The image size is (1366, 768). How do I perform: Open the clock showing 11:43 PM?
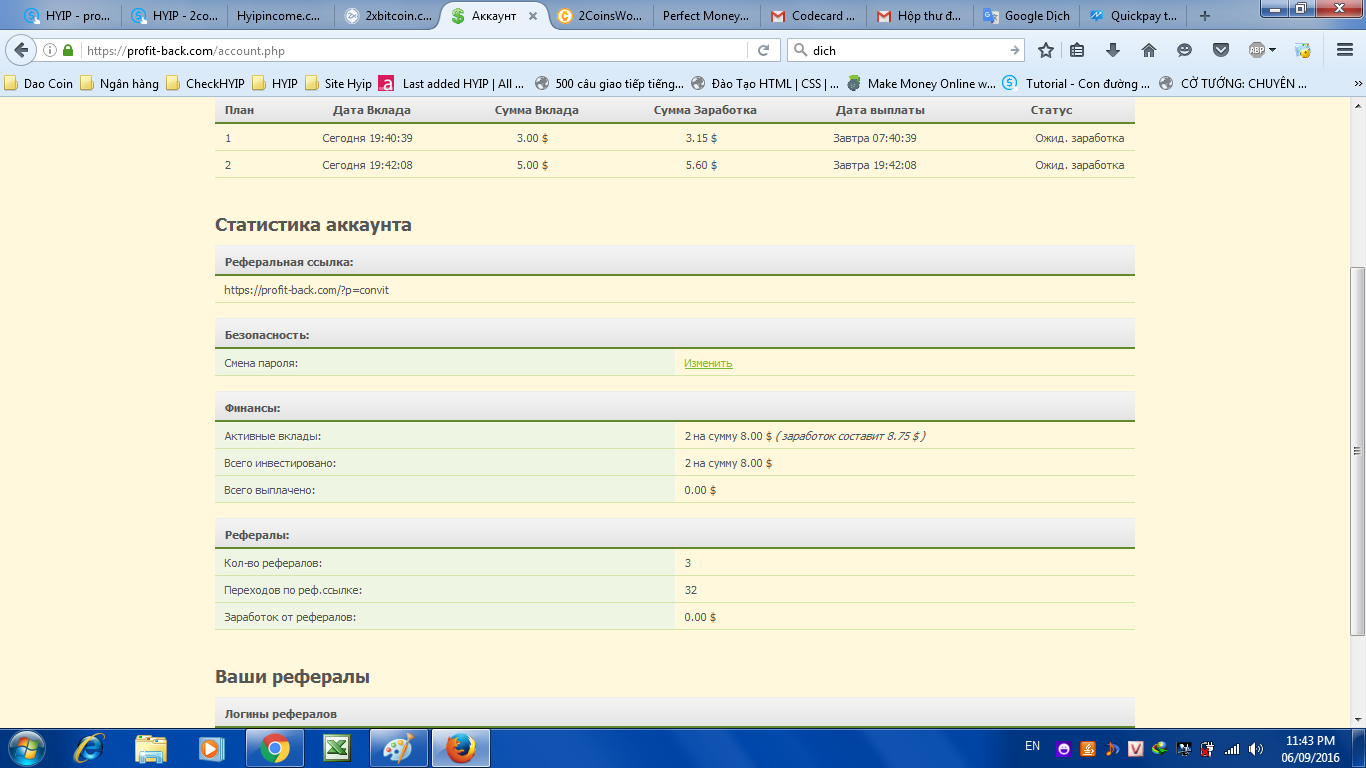coord(1310,748)
